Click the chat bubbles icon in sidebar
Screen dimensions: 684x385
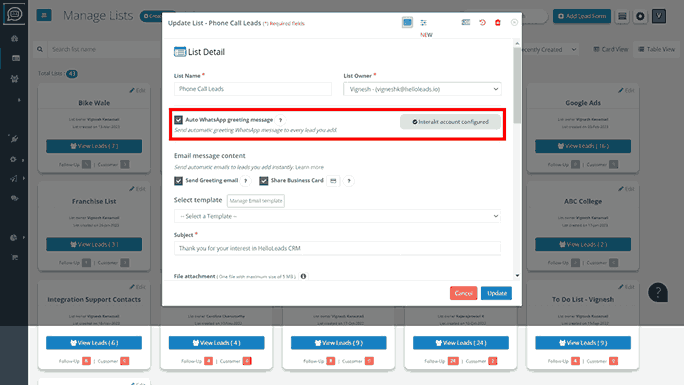click(14, 198)
